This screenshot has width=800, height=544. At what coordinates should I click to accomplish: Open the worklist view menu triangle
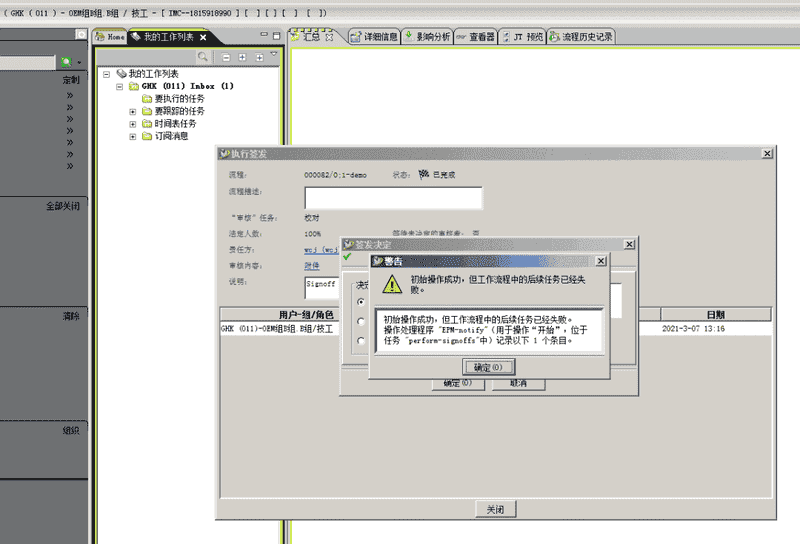coord(274,54)
